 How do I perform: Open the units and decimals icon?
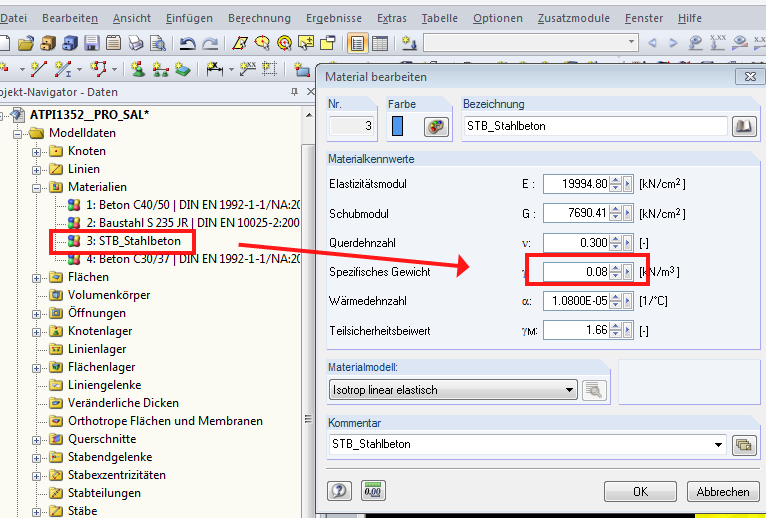pyautogui.click(x=373, y=491)
